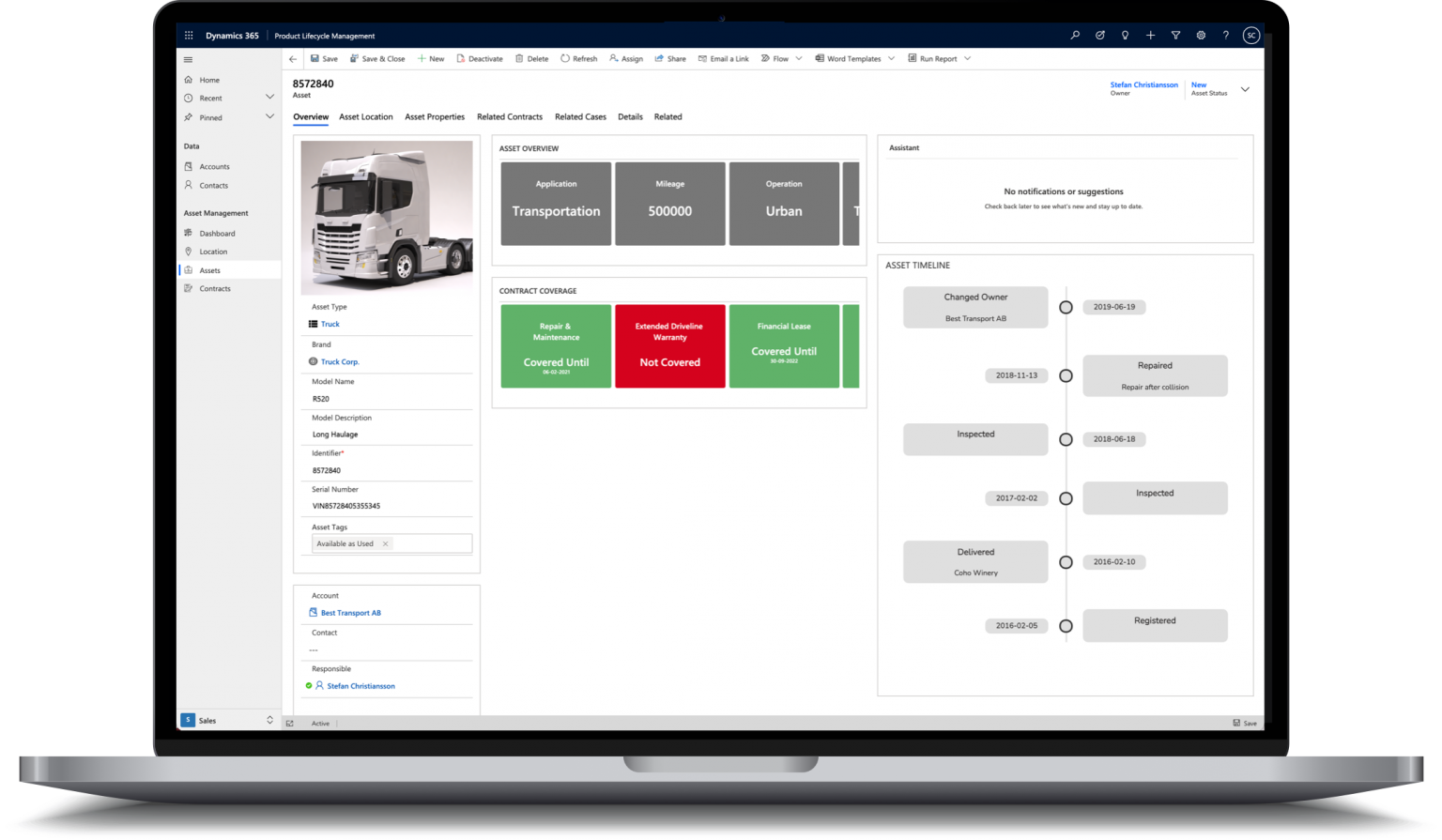The width and height of the screenshot is (1442, 840).
Task: Open the Truck Corp. brand link
Action: coord(340,362)
